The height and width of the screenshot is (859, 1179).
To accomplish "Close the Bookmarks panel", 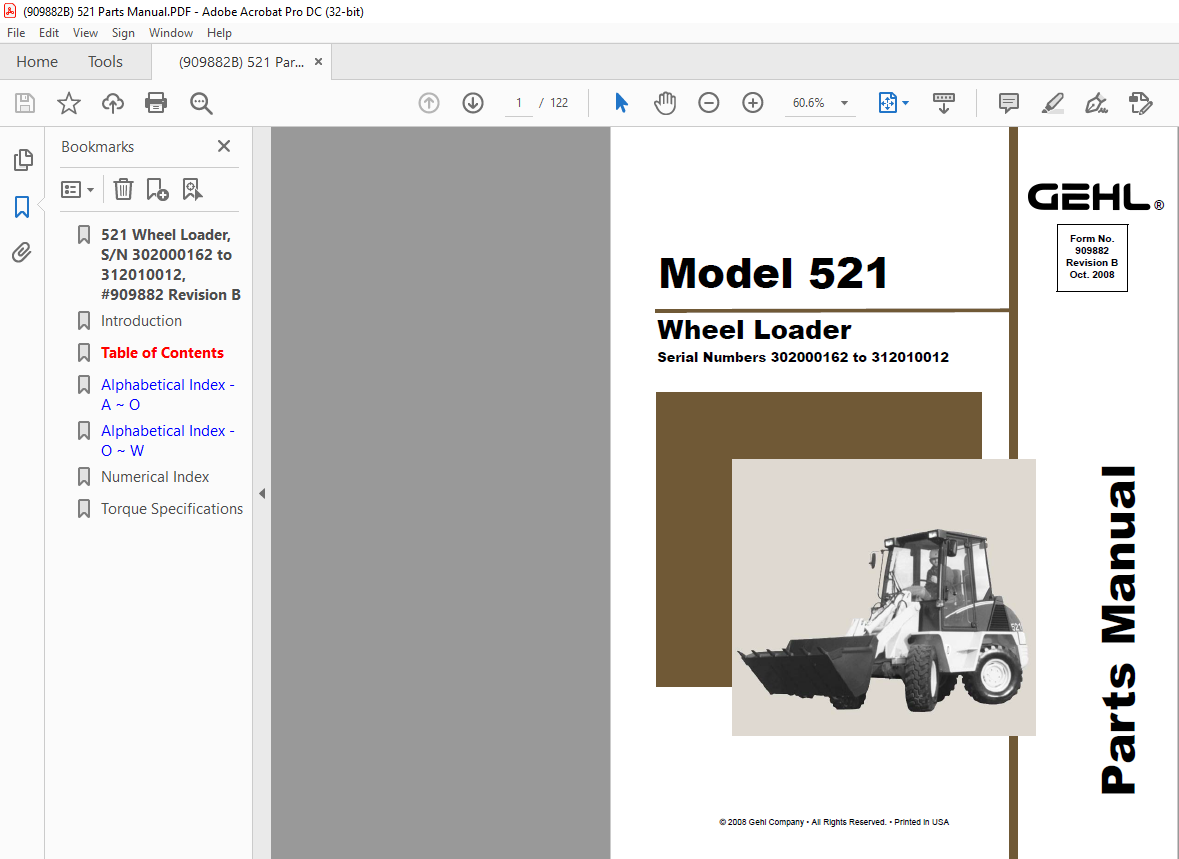I will 224,146.
